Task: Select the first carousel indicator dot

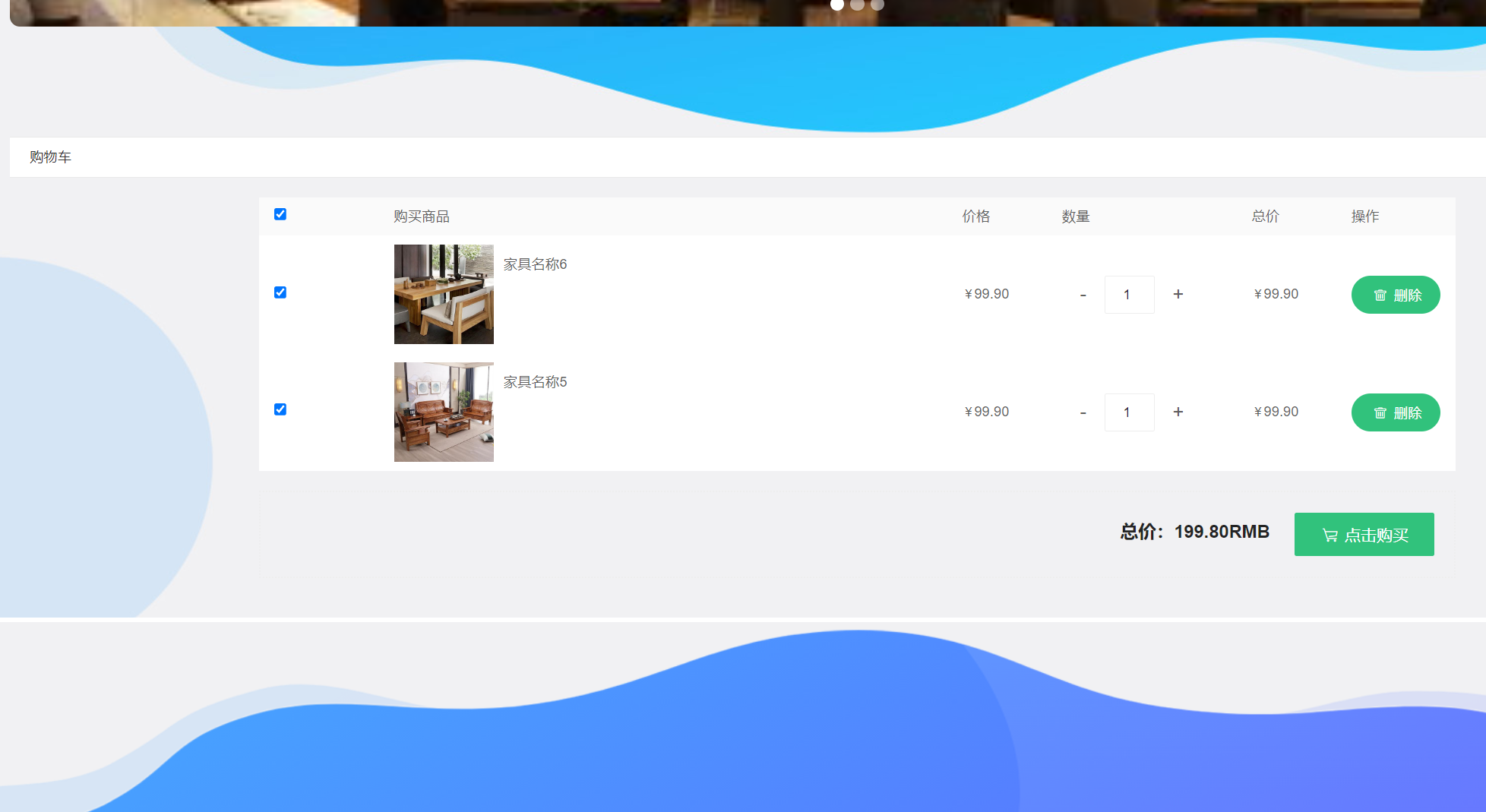Action: pyautogui.click(x=837, y=5)
